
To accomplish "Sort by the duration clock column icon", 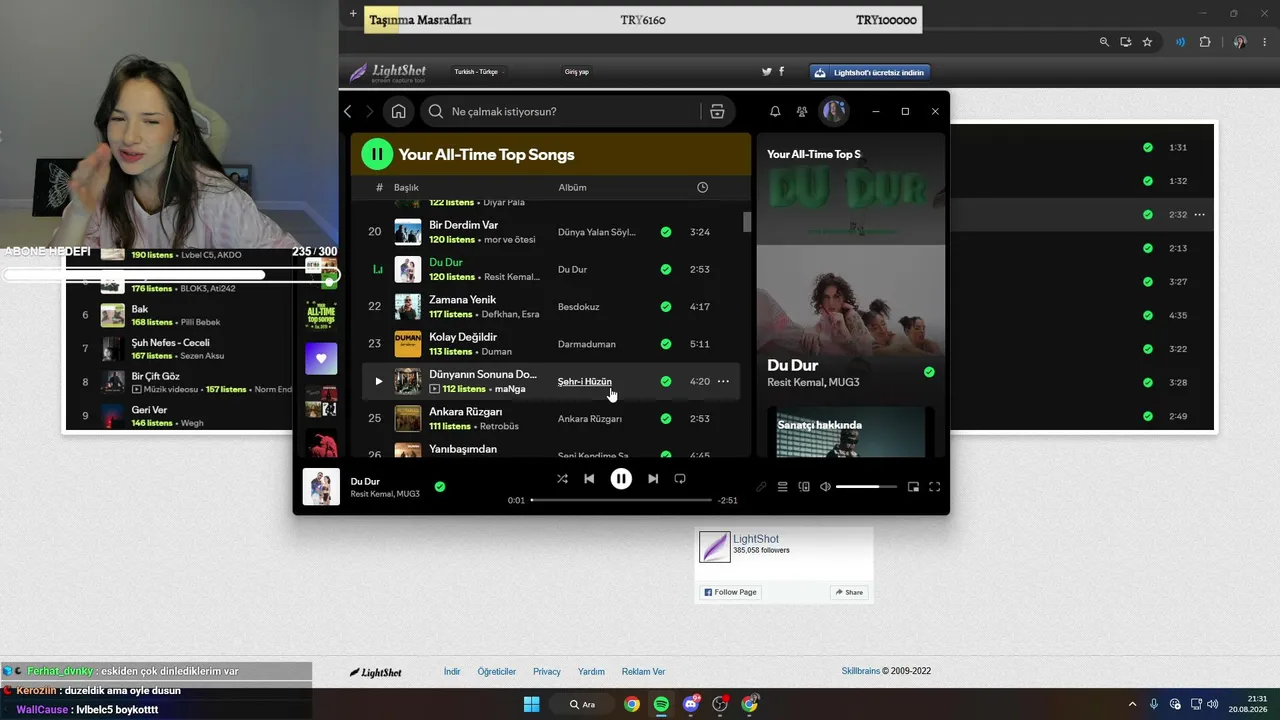I will 702,187.
